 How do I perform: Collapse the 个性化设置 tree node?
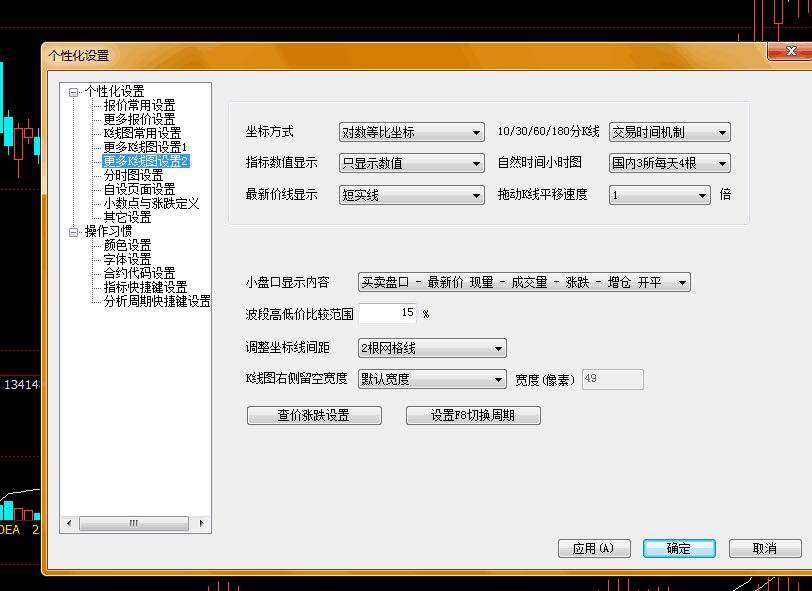pyautogui.click(x=73, y=92)
